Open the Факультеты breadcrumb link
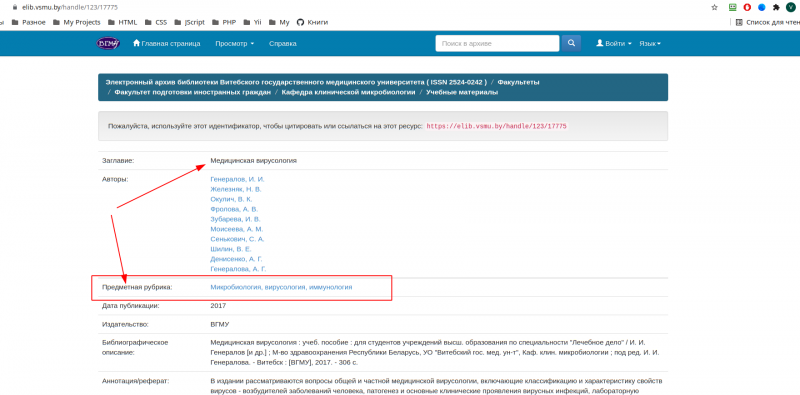800x395 pixels. [x=518, y=82]
